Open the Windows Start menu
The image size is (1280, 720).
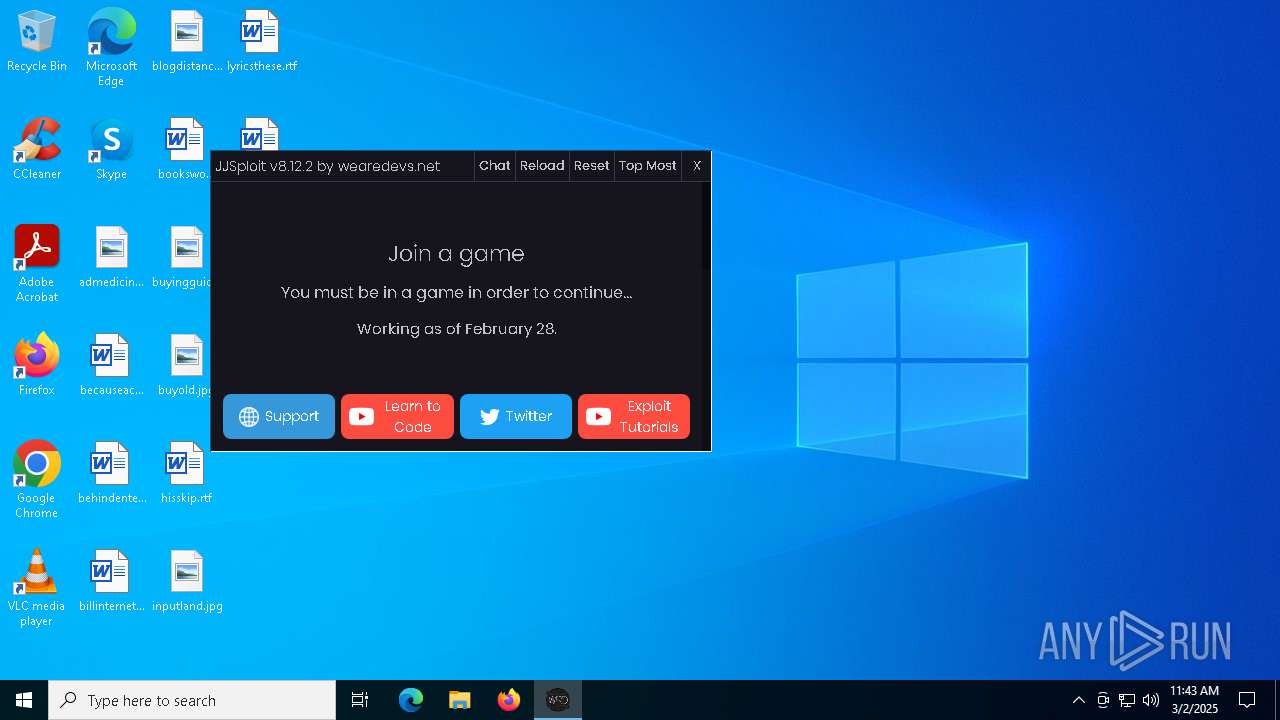click(x=24, y=700)
